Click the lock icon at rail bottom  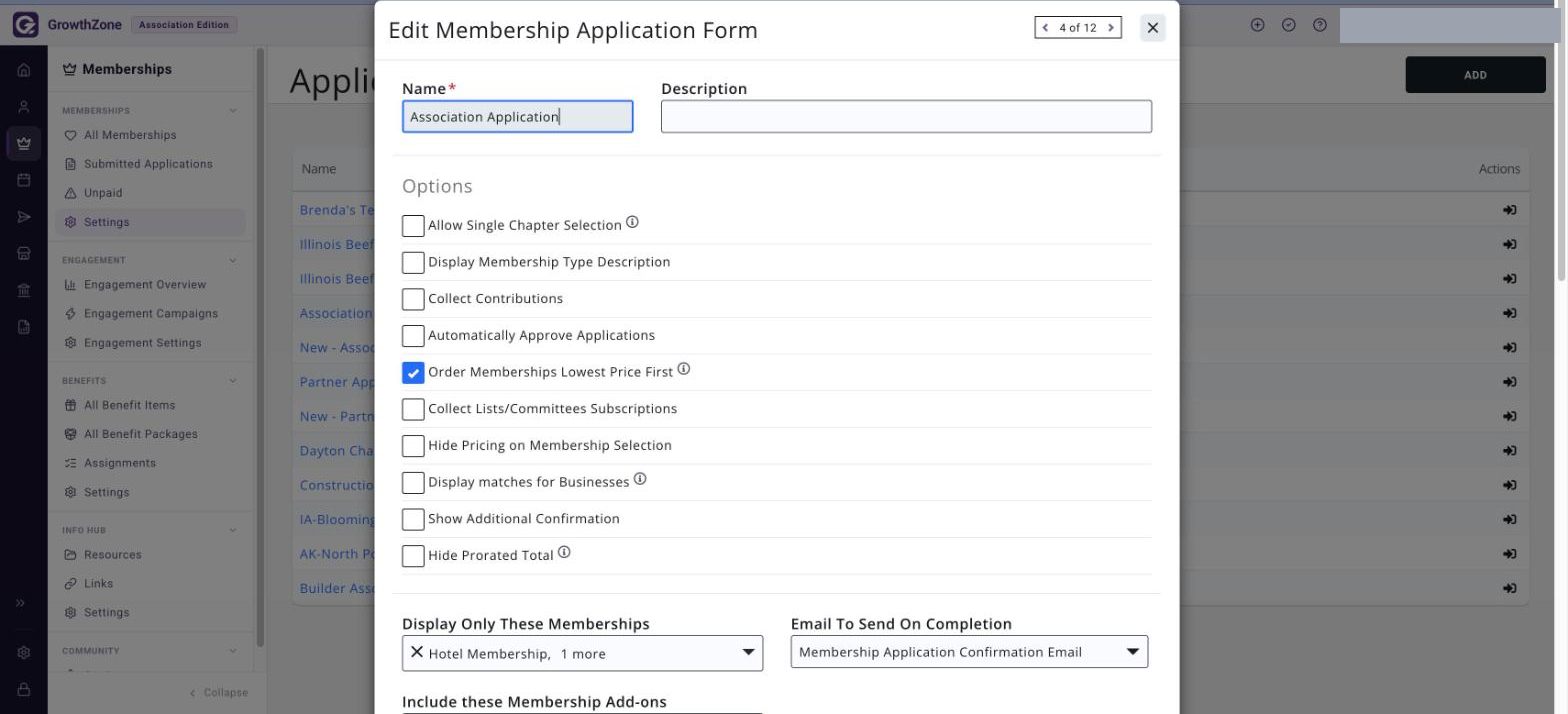tap(24, 690)
